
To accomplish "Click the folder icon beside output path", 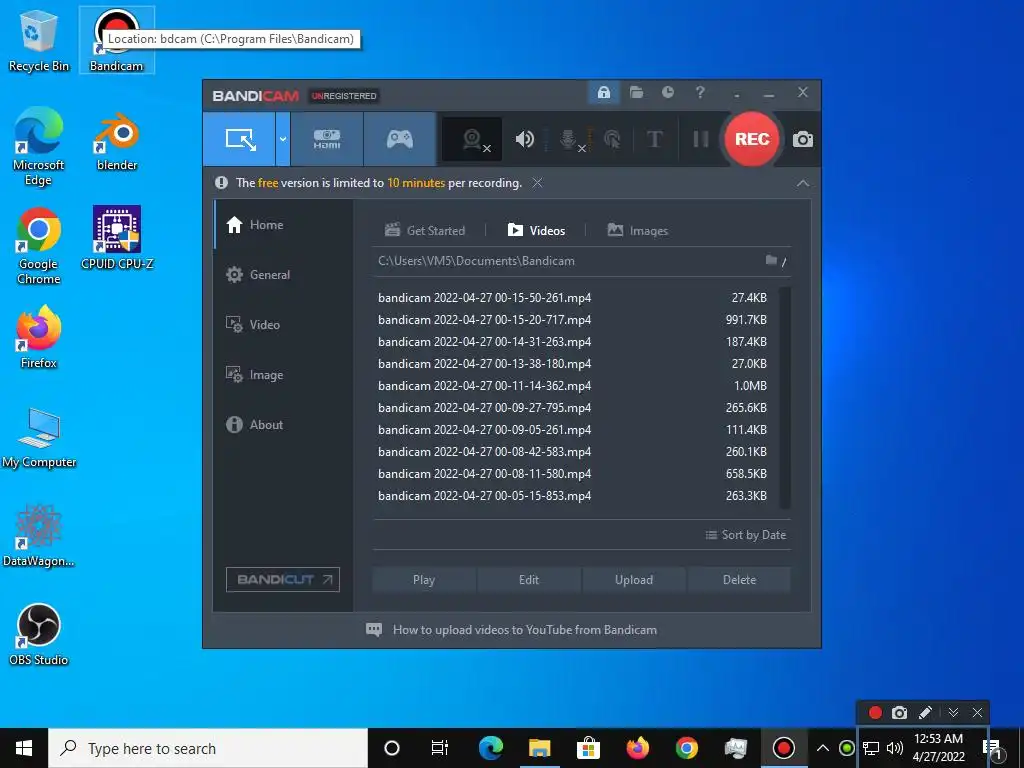I will pyautogui.click(x=771, y=261).
